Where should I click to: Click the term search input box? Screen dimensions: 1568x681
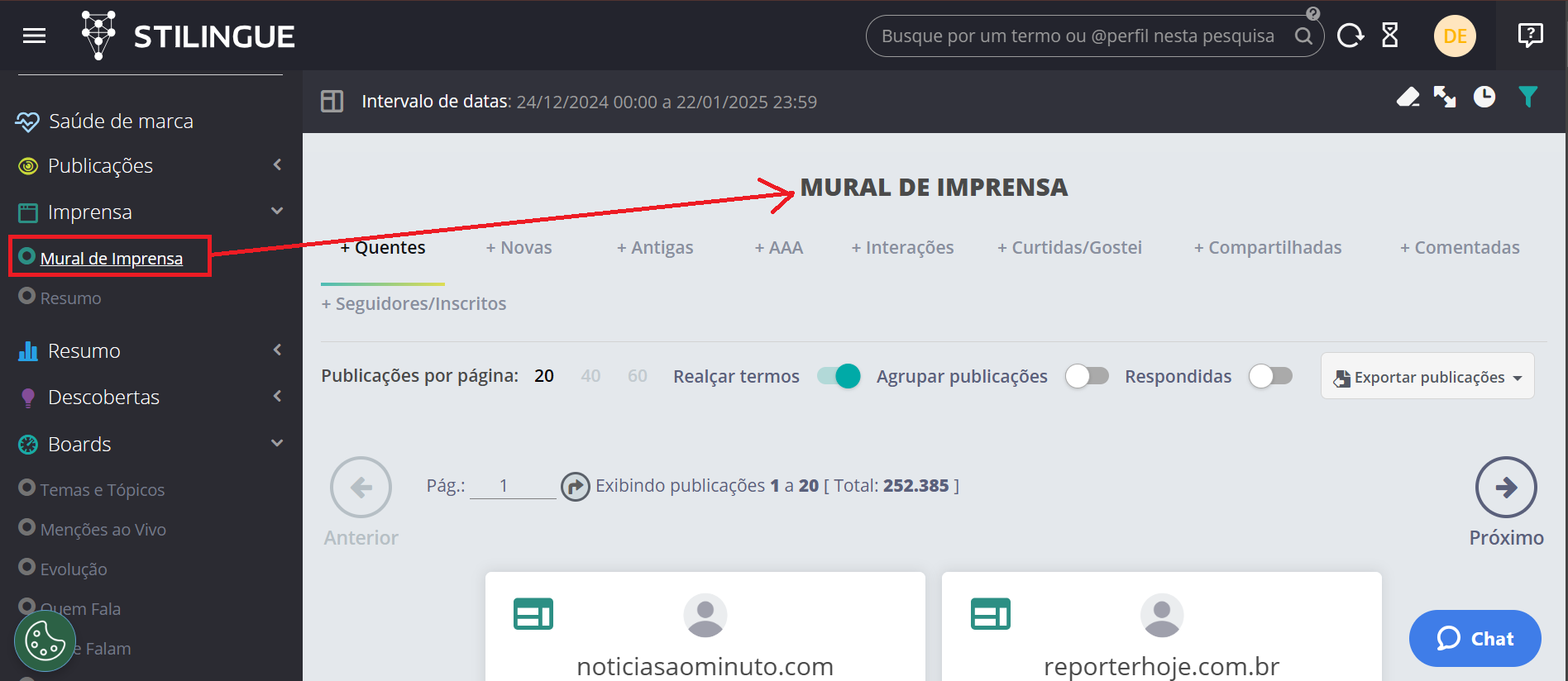tap(1078, 36)
